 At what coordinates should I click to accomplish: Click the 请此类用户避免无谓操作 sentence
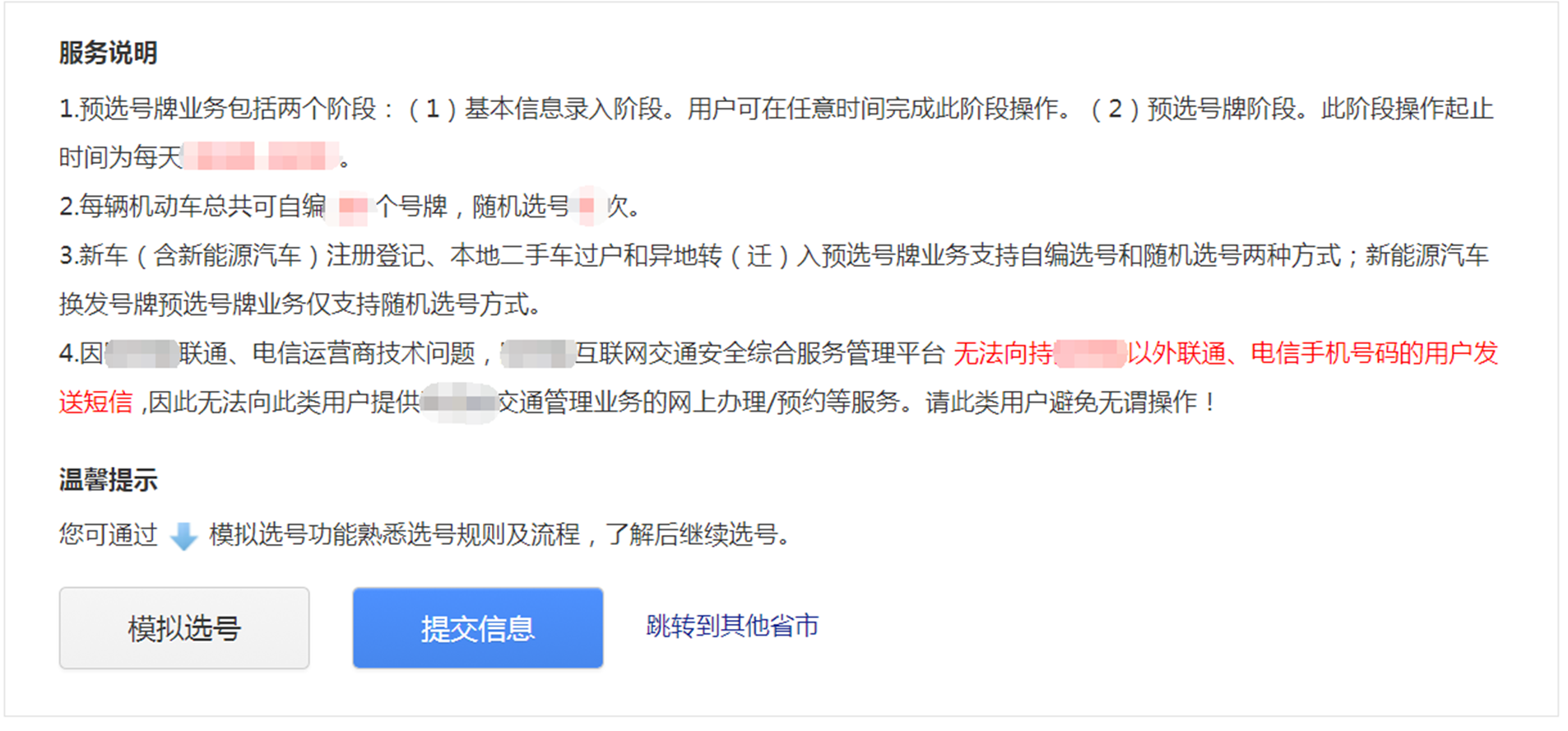(x=1071, y=403)
